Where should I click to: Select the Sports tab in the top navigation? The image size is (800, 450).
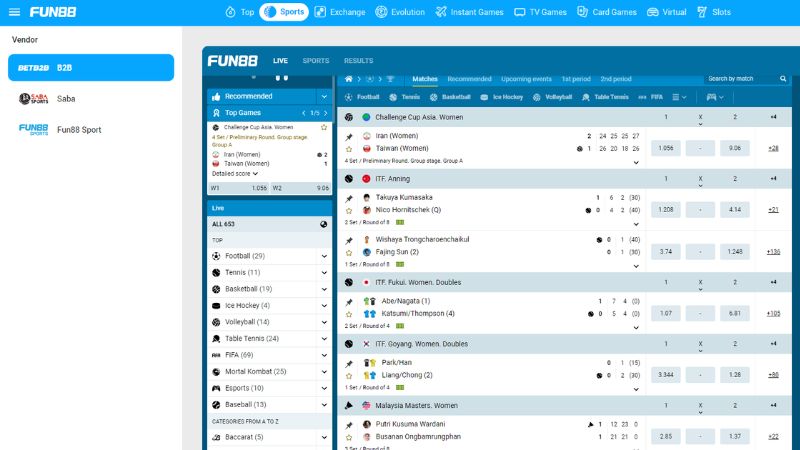click(284, 12)
